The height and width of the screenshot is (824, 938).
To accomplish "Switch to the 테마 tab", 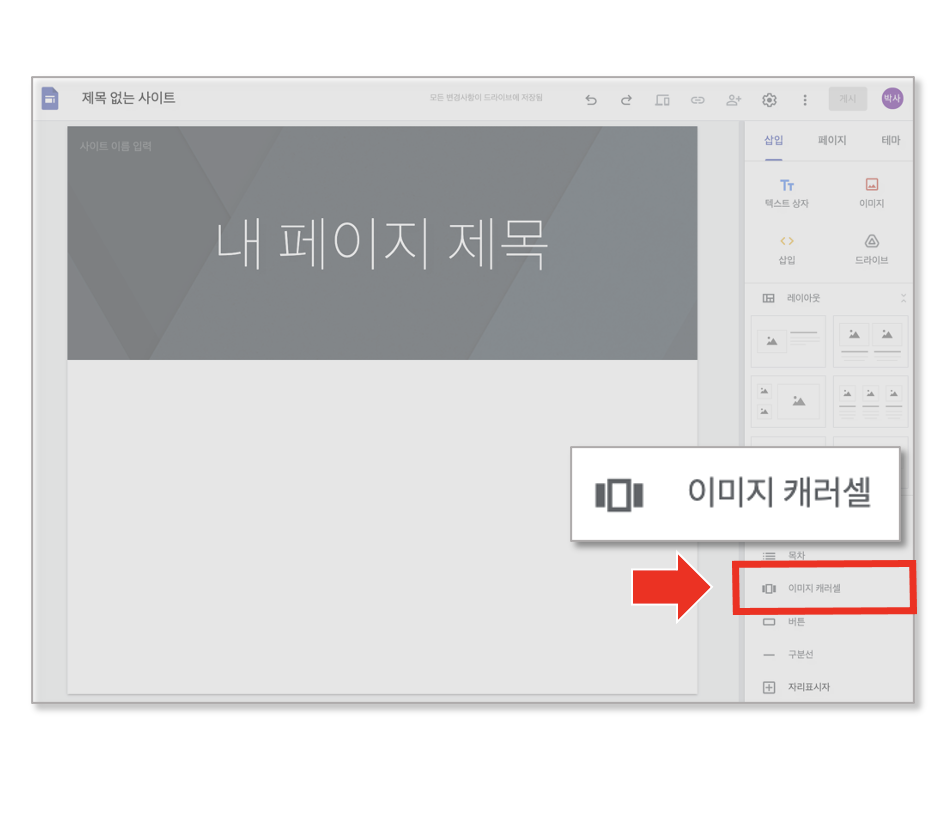I will tap(890, 140).
